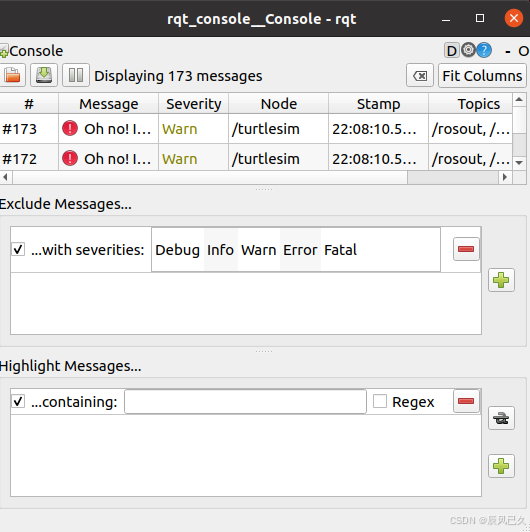This screenshot has height=532, width=530.
Task: Remove the containing highlight filter with minus button
Action: point(466,401)
